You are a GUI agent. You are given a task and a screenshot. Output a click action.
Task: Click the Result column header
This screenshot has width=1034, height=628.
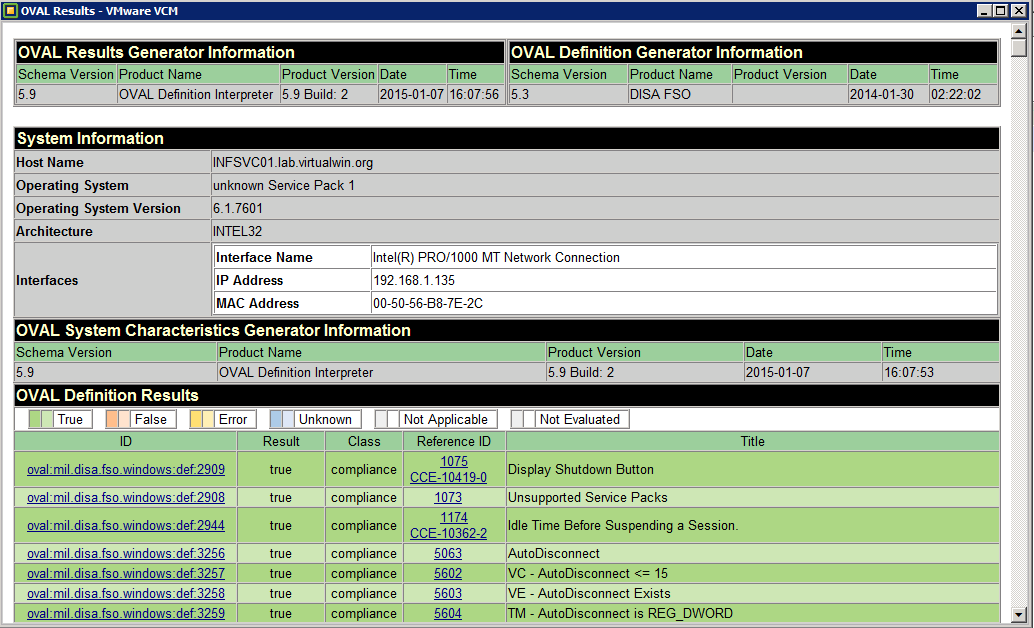281,441
